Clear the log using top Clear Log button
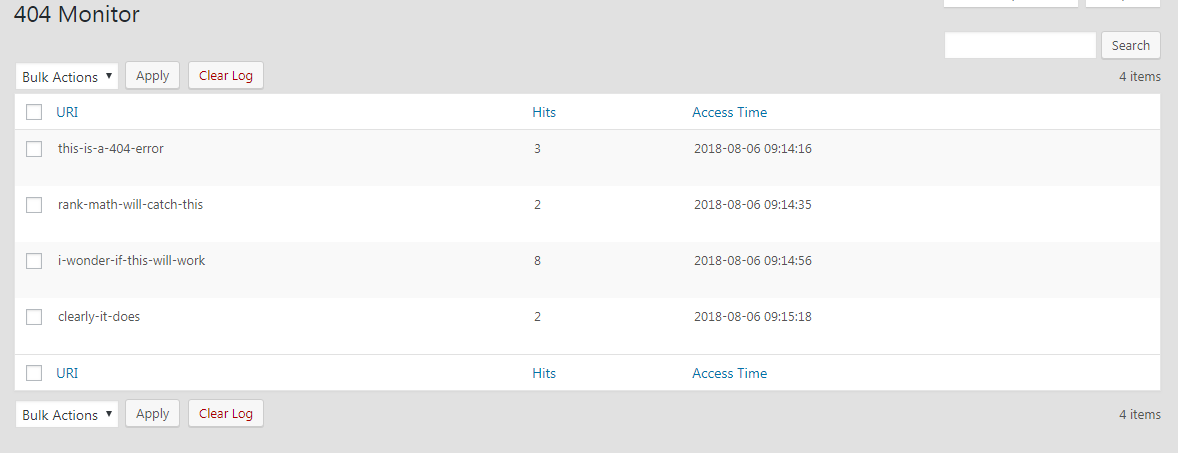Image resolution: width=1178 pixels, height=453 pixels. click(226, 75)
